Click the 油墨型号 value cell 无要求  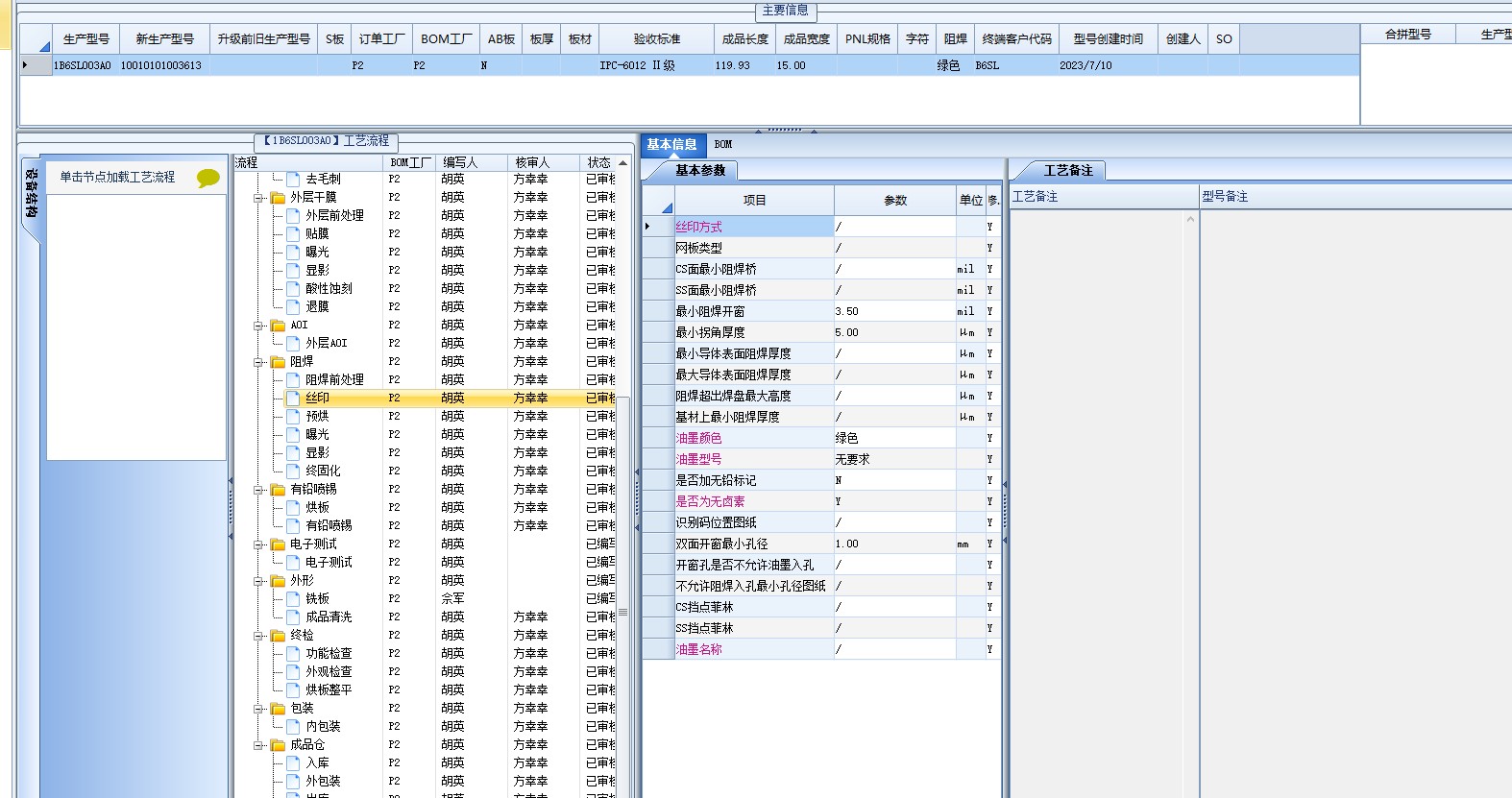(x=894, y=460)
